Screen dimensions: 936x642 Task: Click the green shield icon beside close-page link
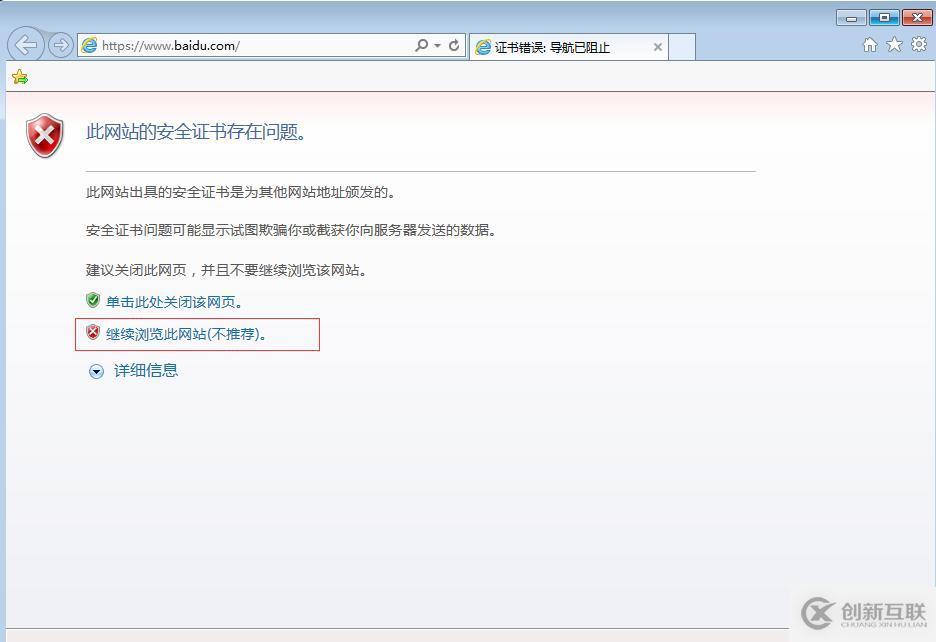pos(93,300)
